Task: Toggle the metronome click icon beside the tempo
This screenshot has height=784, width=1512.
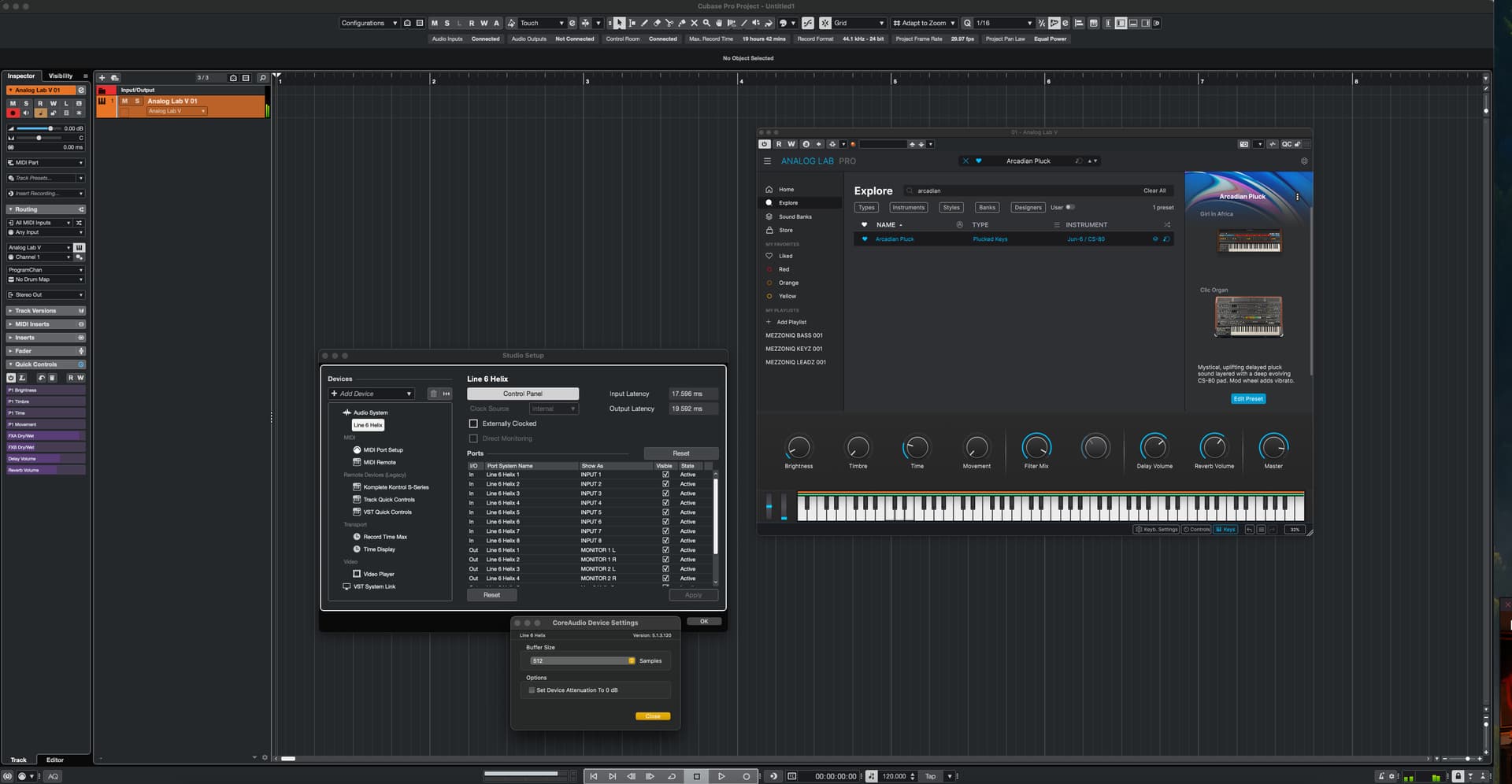Action: point(871,776)
